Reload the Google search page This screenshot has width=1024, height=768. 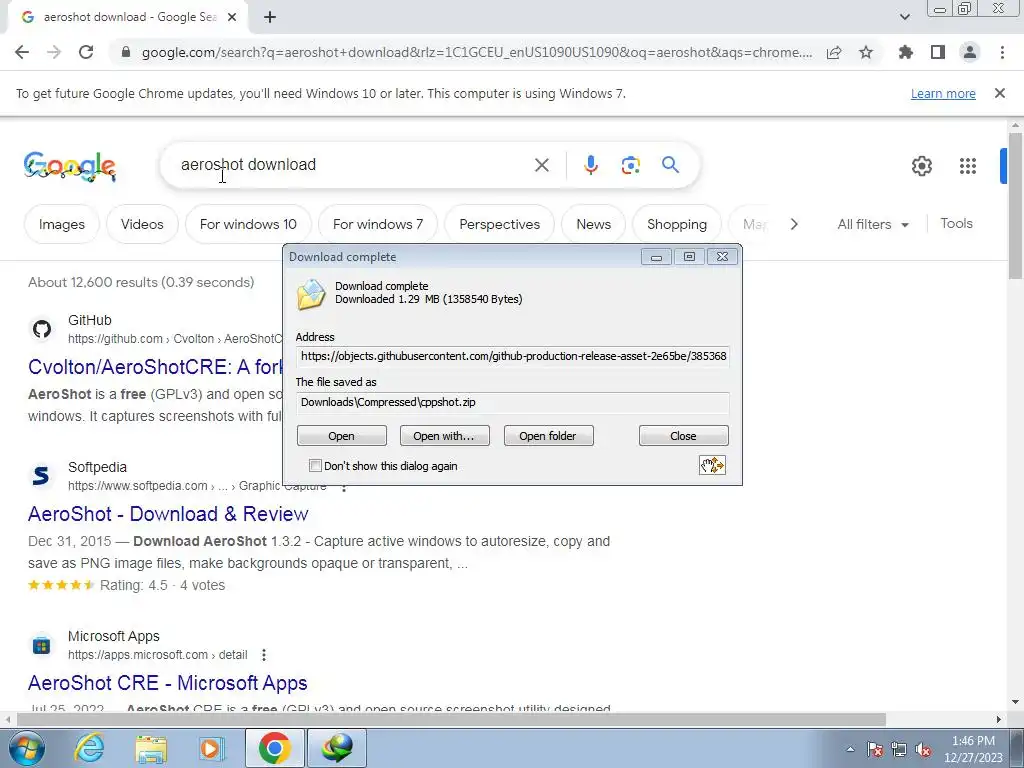pos(86,52)
